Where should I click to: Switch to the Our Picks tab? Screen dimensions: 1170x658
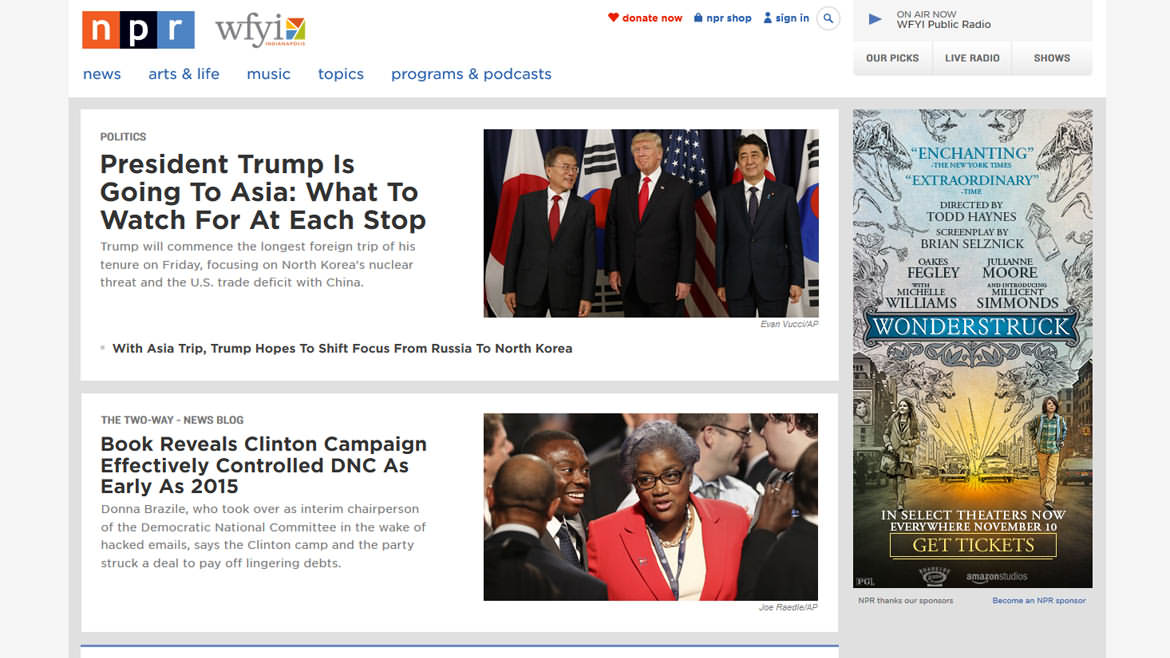(892, 58)
